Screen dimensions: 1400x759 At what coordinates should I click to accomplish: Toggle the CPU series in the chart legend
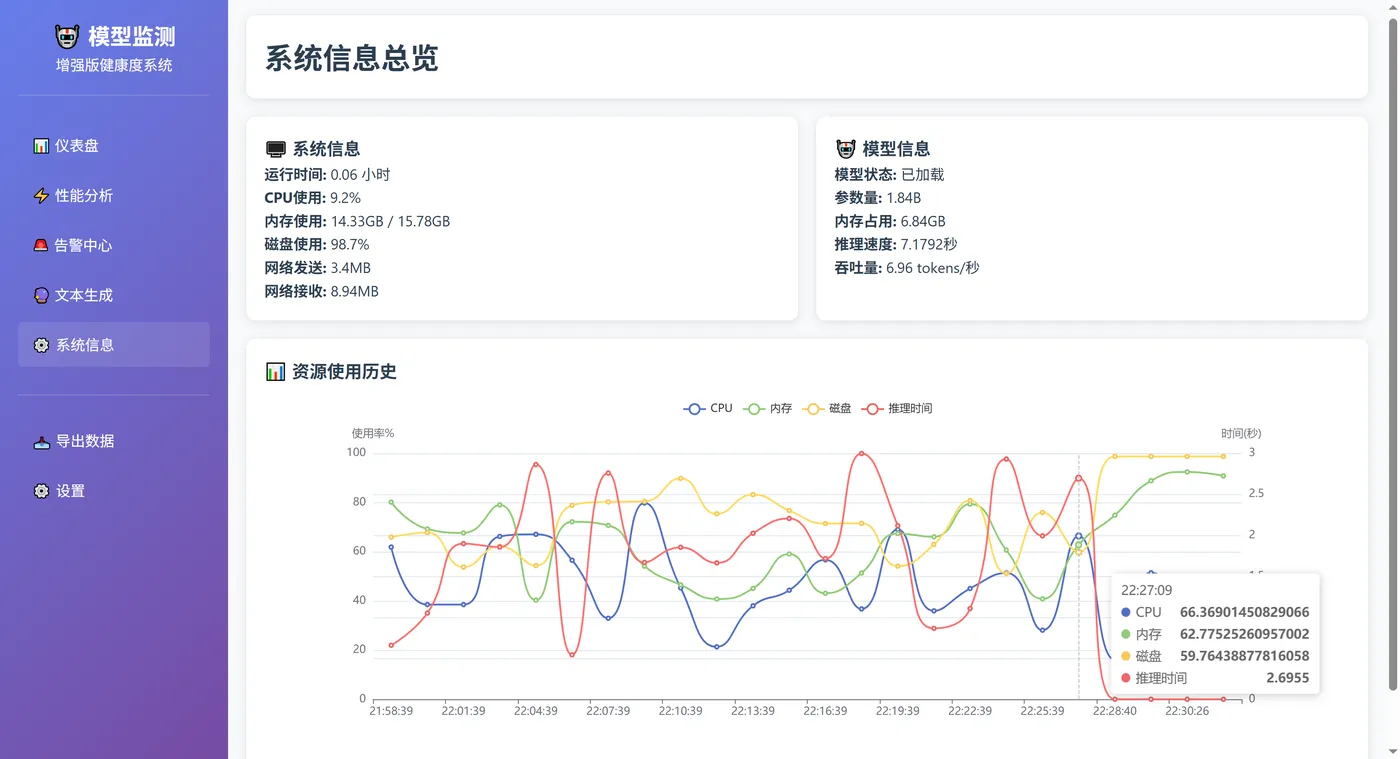[x=707, y=408]
